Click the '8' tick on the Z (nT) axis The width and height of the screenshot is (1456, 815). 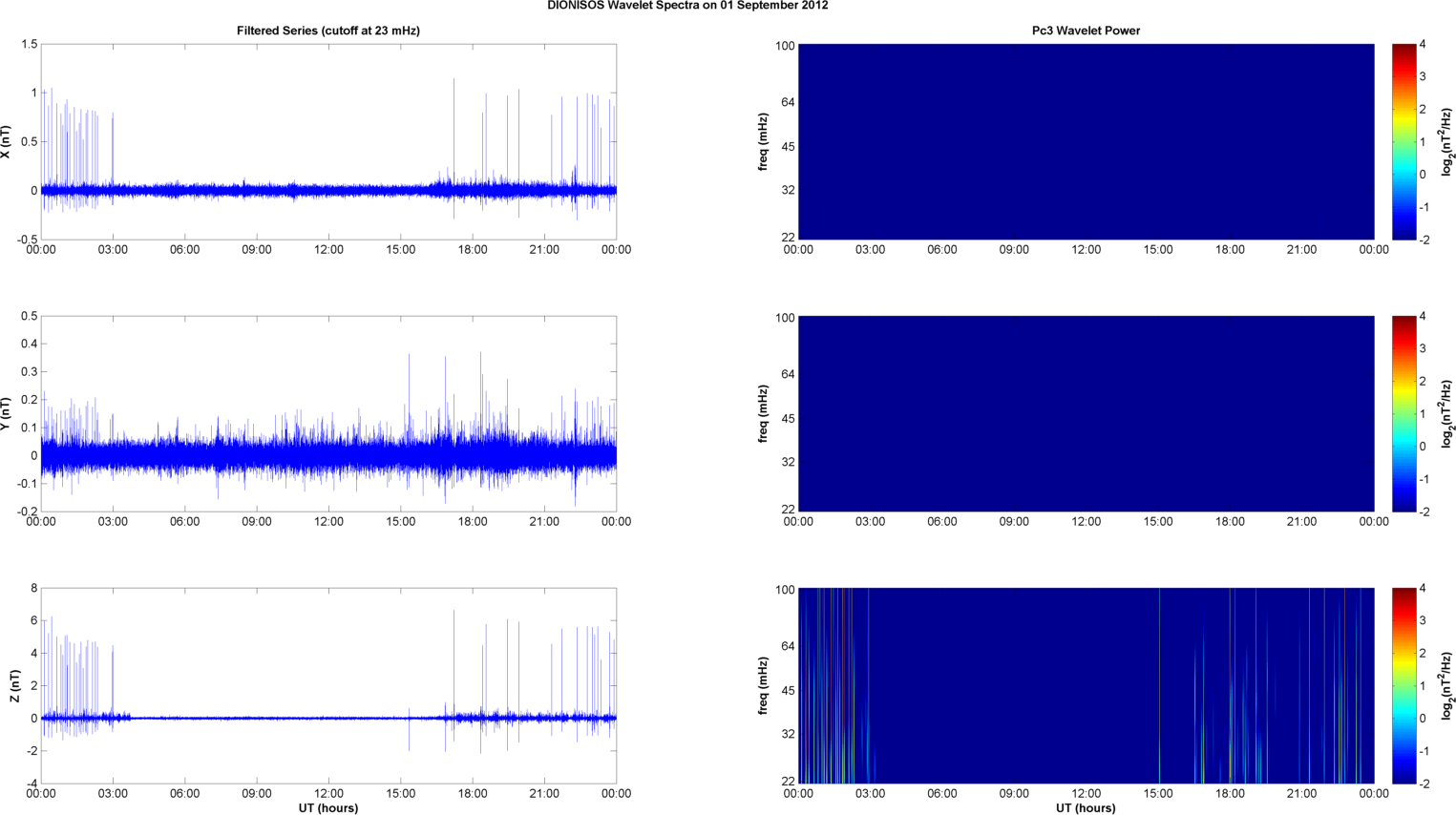(x=34, y=589)
